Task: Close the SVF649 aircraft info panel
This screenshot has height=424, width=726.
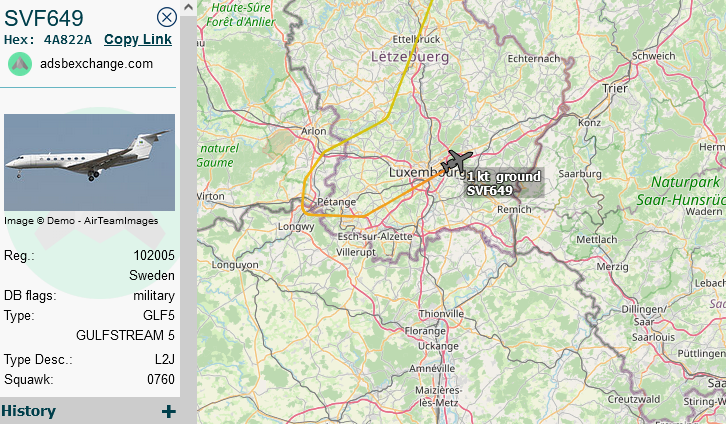Action: tap(167, 18)
